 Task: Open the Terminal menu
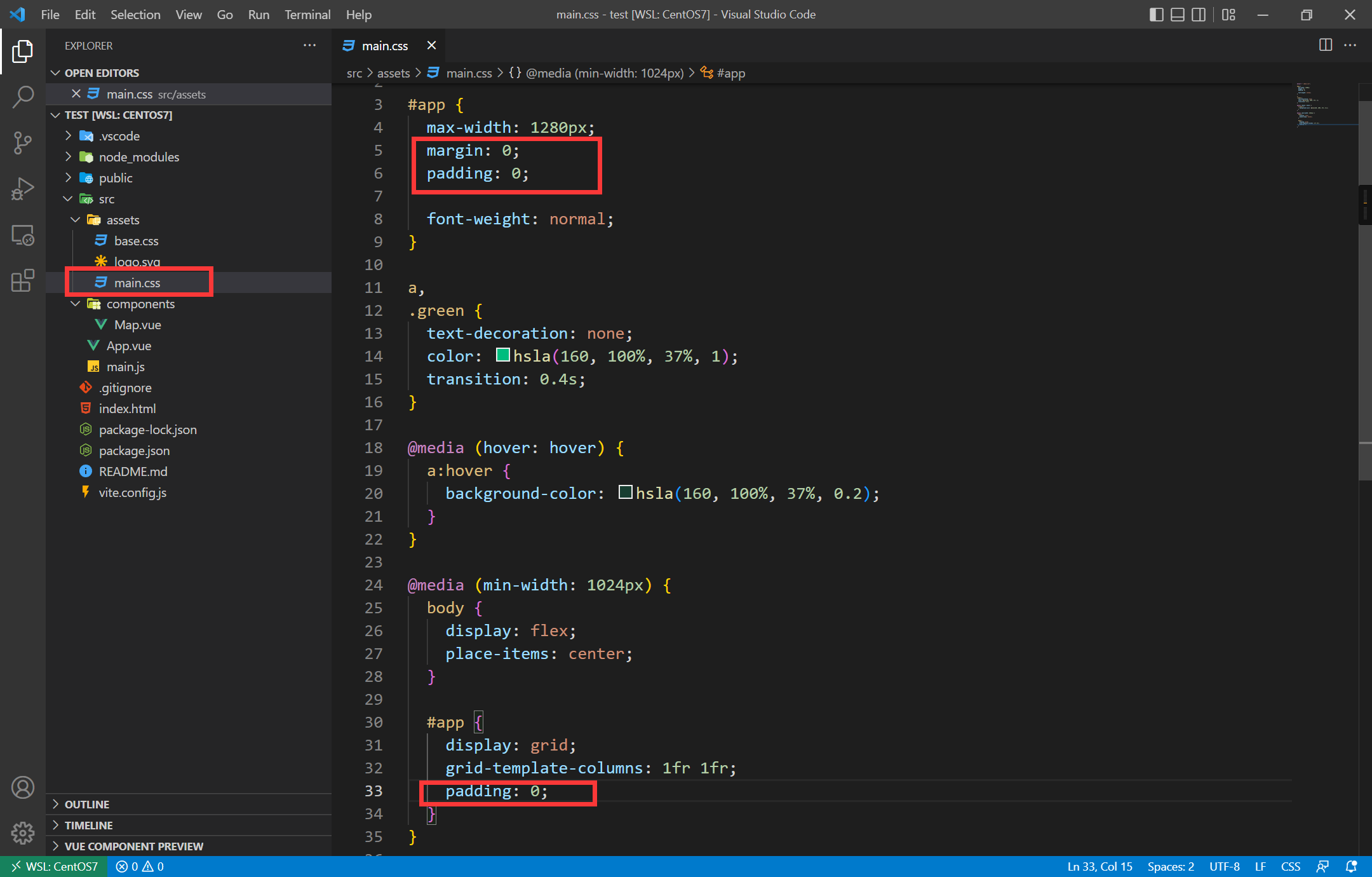pos(307,15)
